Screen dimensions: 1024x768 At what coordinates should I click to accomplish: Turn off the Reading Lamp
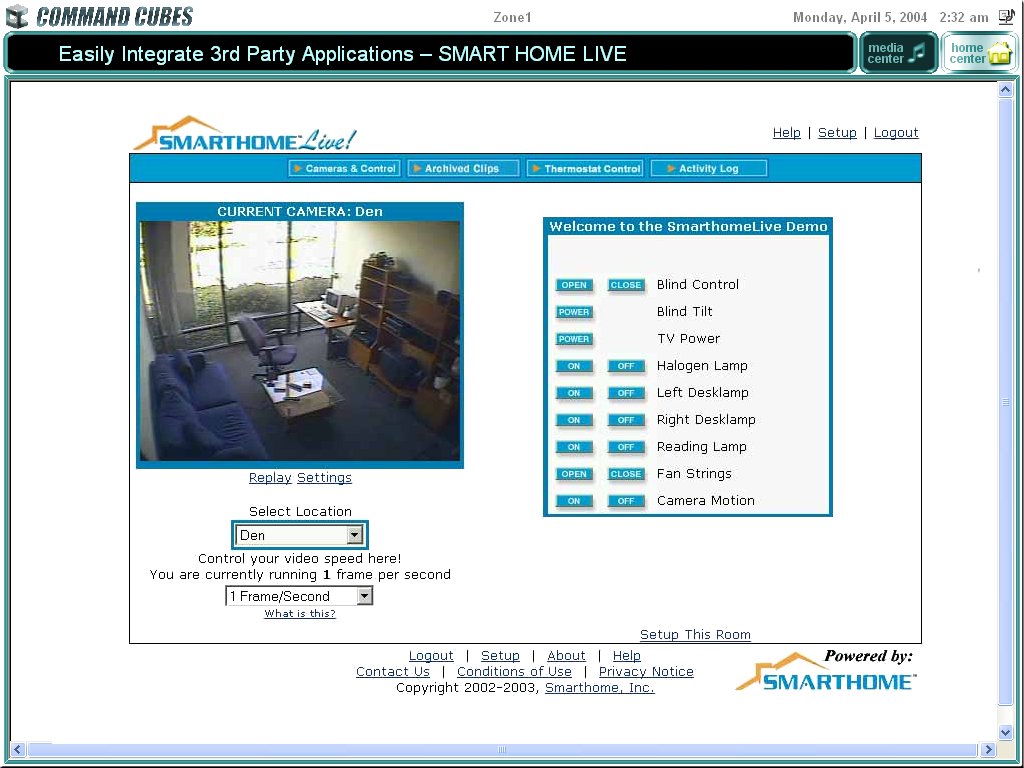coord(626,447)
